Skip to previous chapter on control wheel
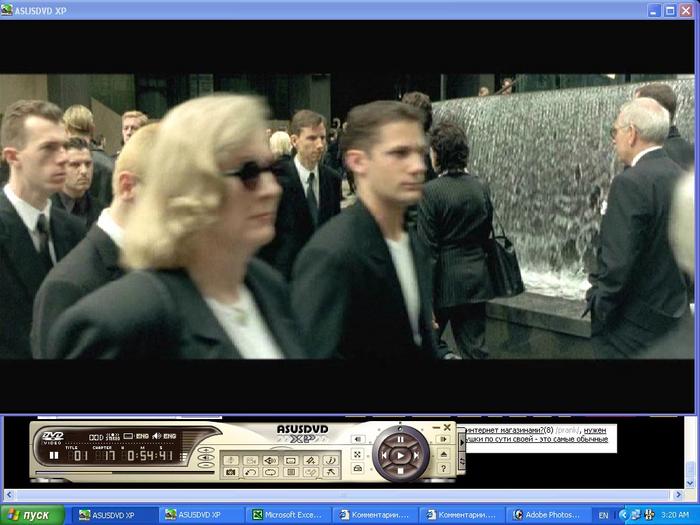 tap(384, 455)
